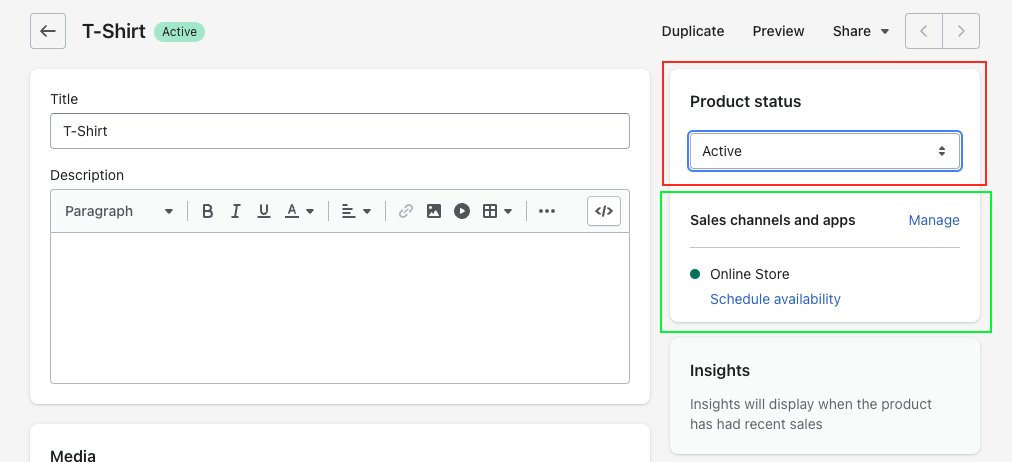Click the Duplicate button
This screenshot has height=462, width=1012.
click(x=693, y=31)
